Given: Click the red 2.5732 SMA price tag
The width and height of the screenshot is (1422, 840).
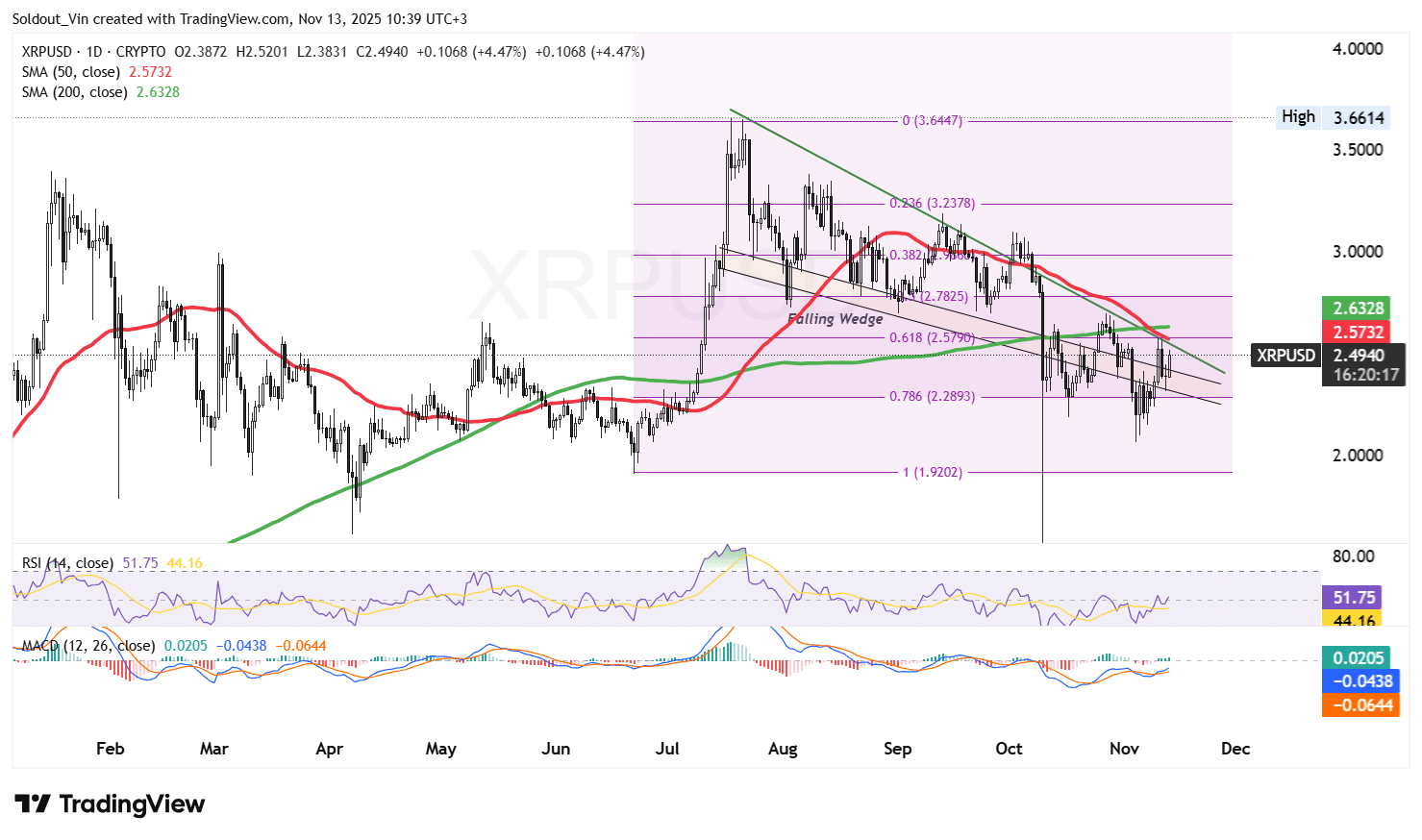Looking at the screenshot, I should click(x=1359, y=332).
